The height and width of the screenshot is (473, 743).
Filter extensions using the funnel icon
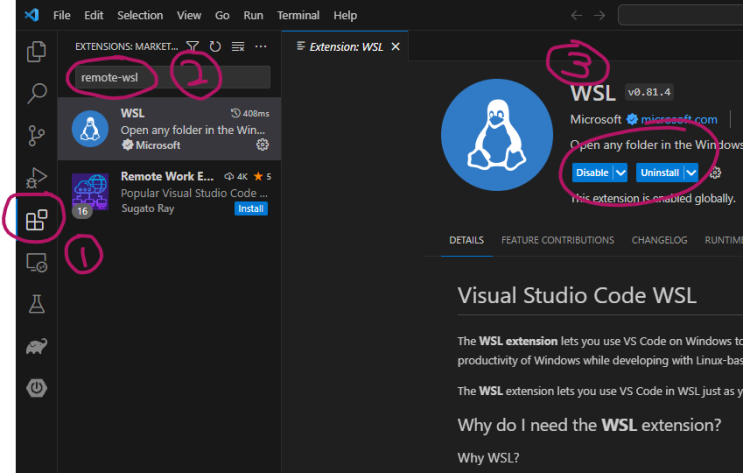coord(192,46)
